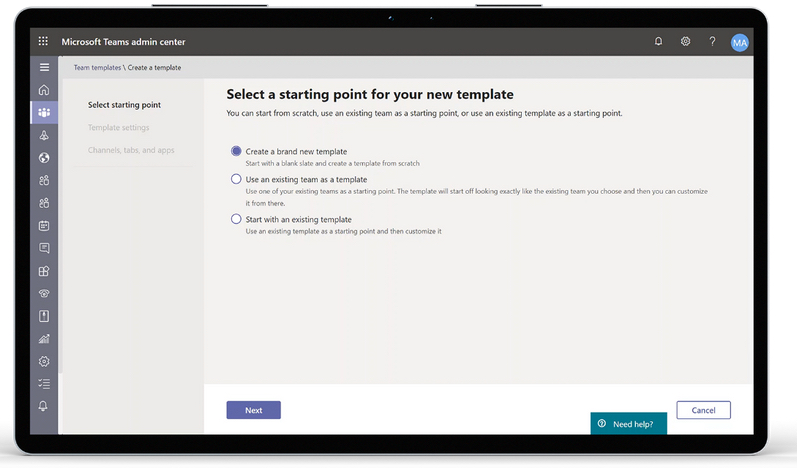Go to the Dashboard home icon
The width and height of the screenshot is (797, 468).
click(44, 90)
